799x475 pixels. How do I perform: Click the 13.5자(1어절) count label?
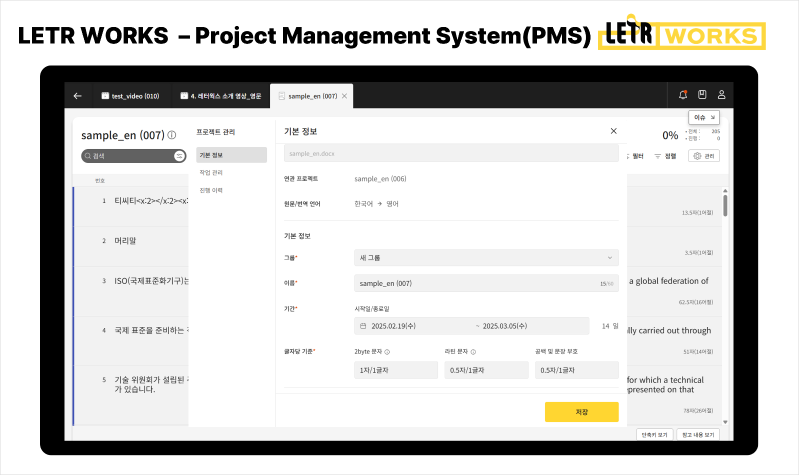[698, 213]
